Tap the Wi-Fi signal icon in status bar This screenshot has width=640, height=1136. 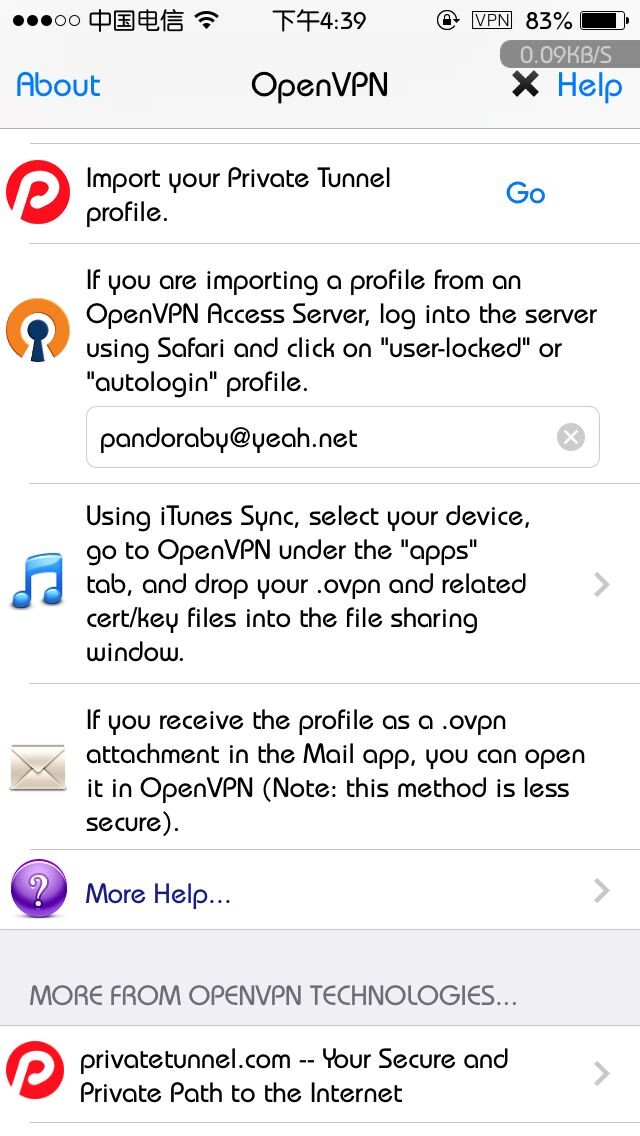(207, 20)
